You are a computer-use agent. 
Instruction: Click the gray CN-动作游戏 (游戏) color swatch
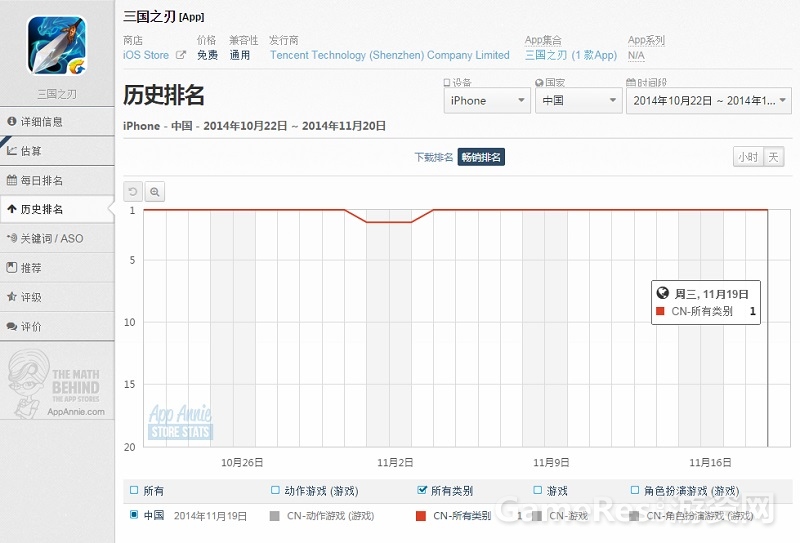[274, 516]
